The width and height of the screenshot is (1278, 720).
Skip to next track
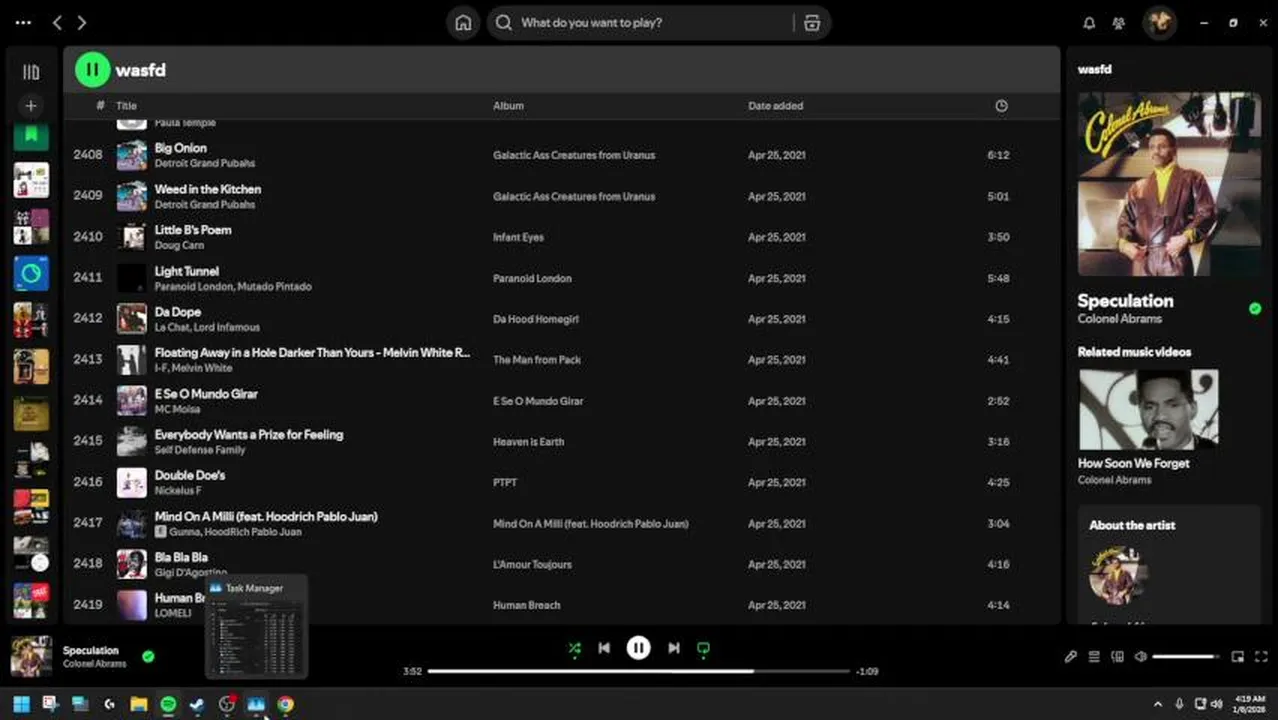[673, 648]
